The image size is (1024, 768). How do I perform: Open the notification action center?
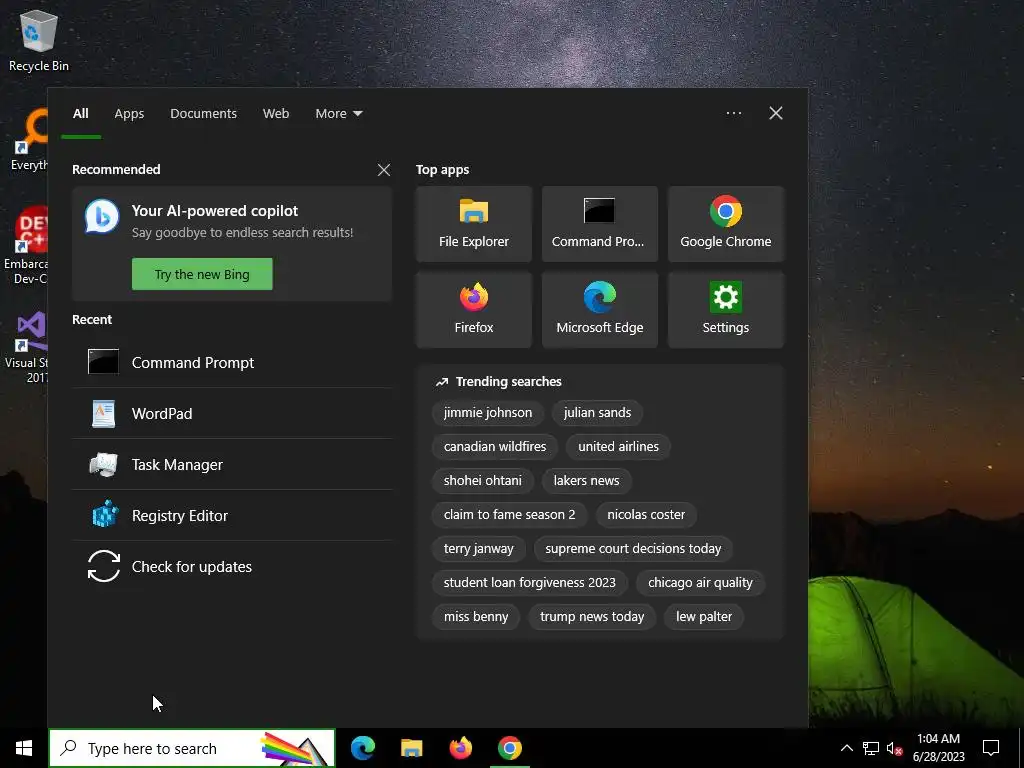[x=991, y=748]
